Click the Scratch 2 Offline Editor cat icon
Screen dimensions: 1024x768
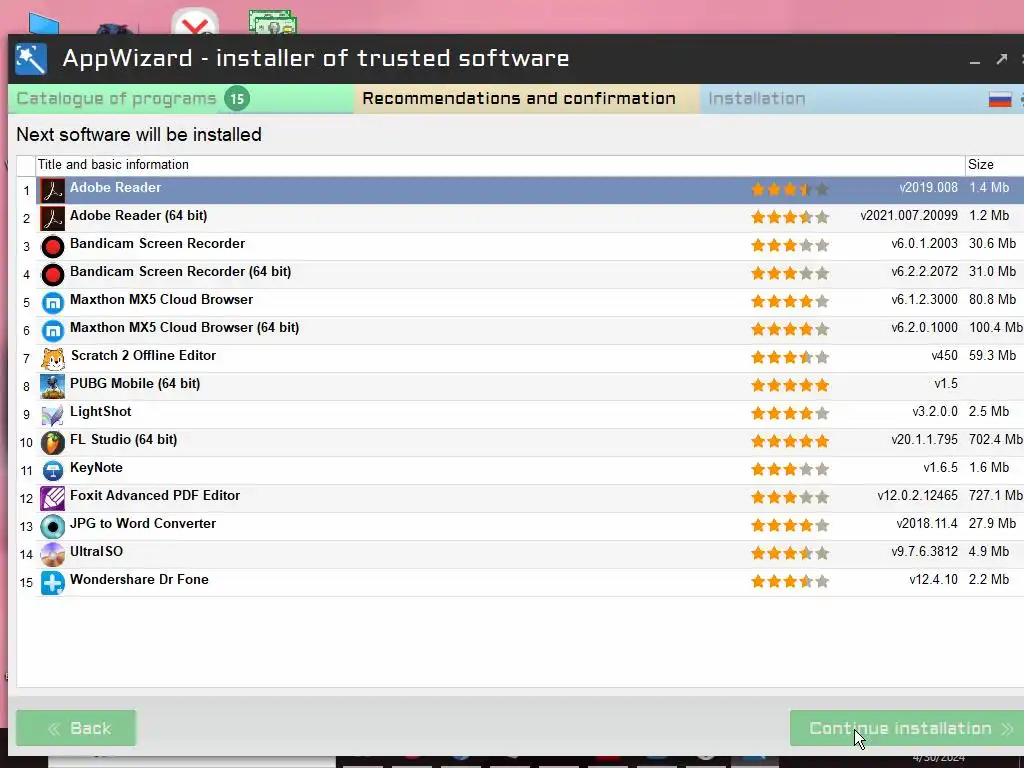(x=52, y=359)
